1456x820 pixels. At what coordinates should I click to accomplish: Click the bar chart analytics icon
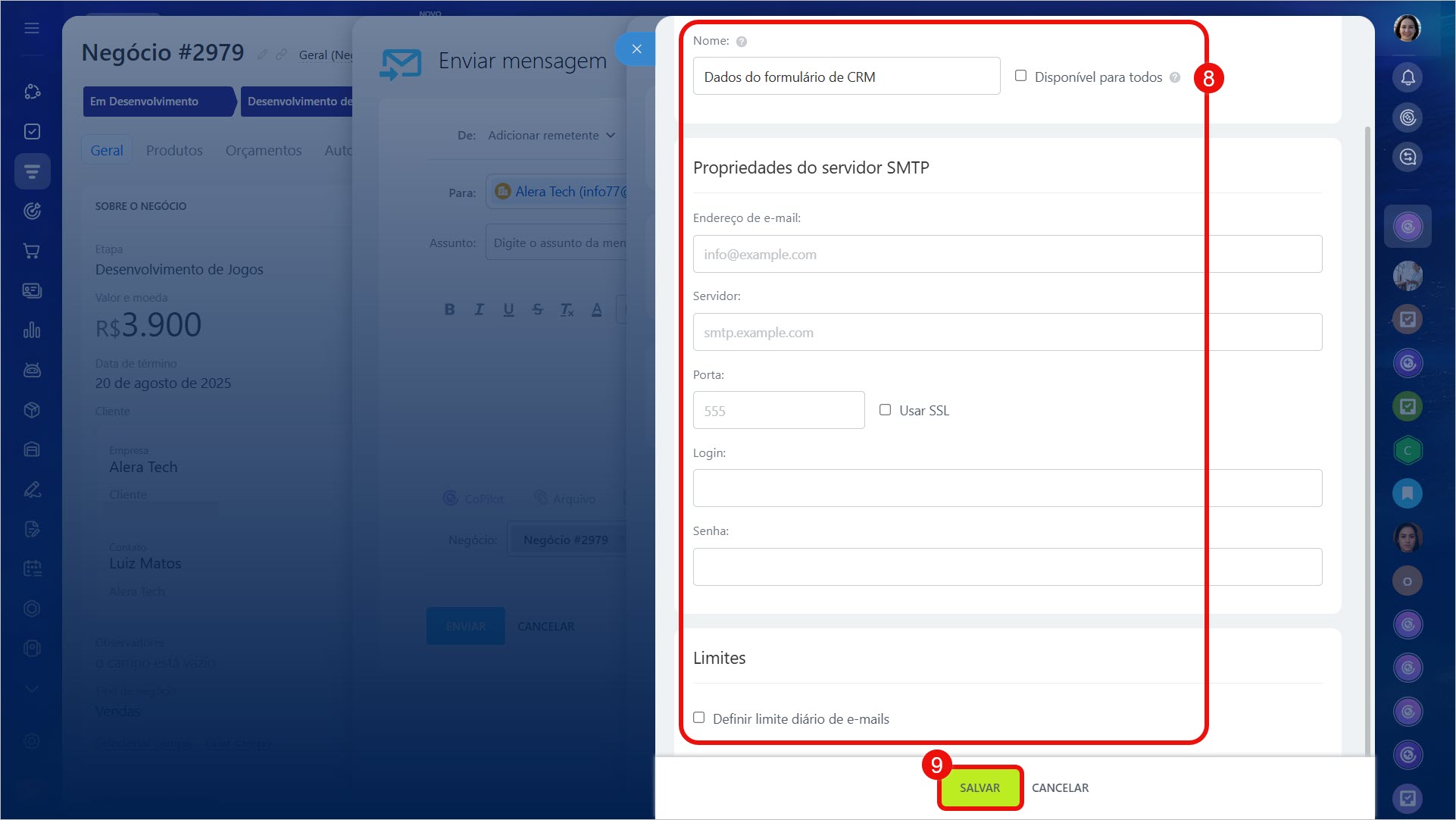[x=32, y=330]
